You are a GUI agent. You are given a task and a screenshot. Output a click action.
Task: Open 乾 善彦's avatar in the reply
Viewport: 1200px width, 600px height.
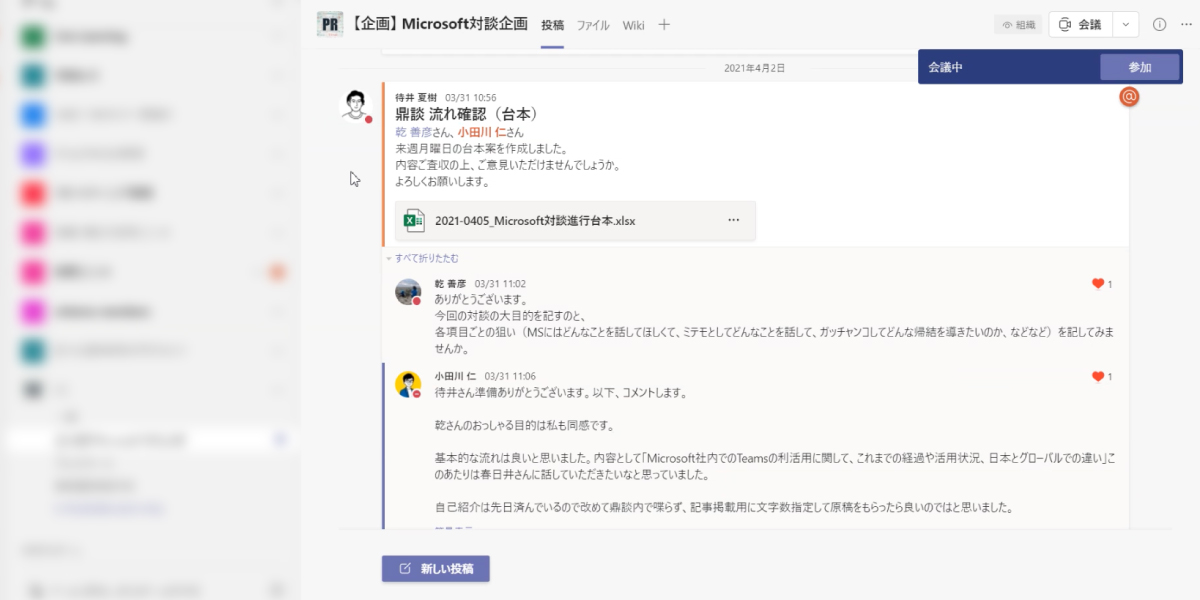[408, 291]
